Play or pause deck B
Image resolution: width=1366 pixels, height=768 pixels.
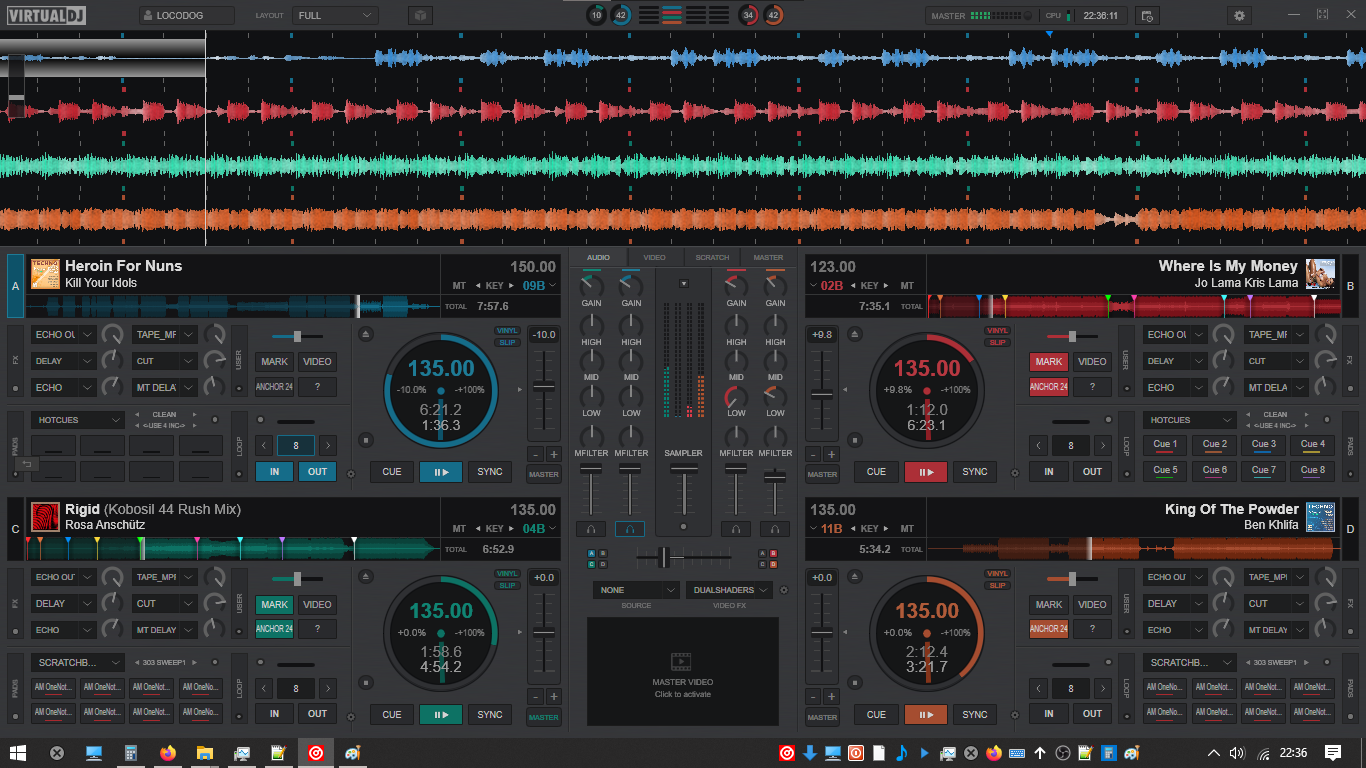click(926, 472)
